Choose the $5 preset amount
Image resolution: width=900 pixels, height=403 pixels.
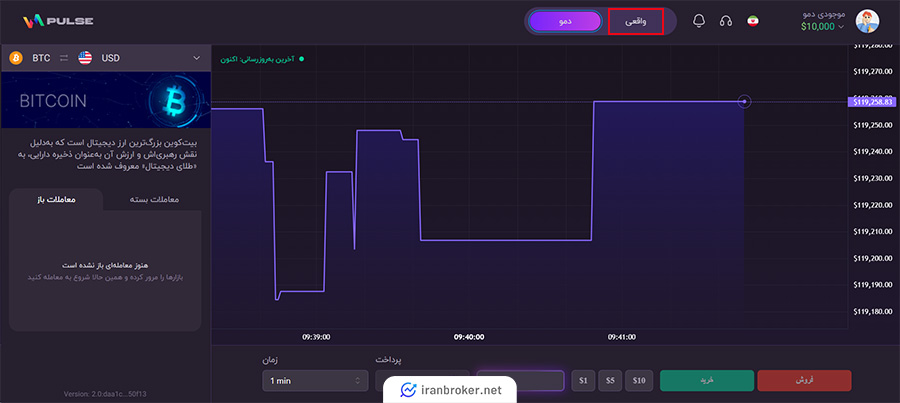pyautogui.click(x=611, y=381)
